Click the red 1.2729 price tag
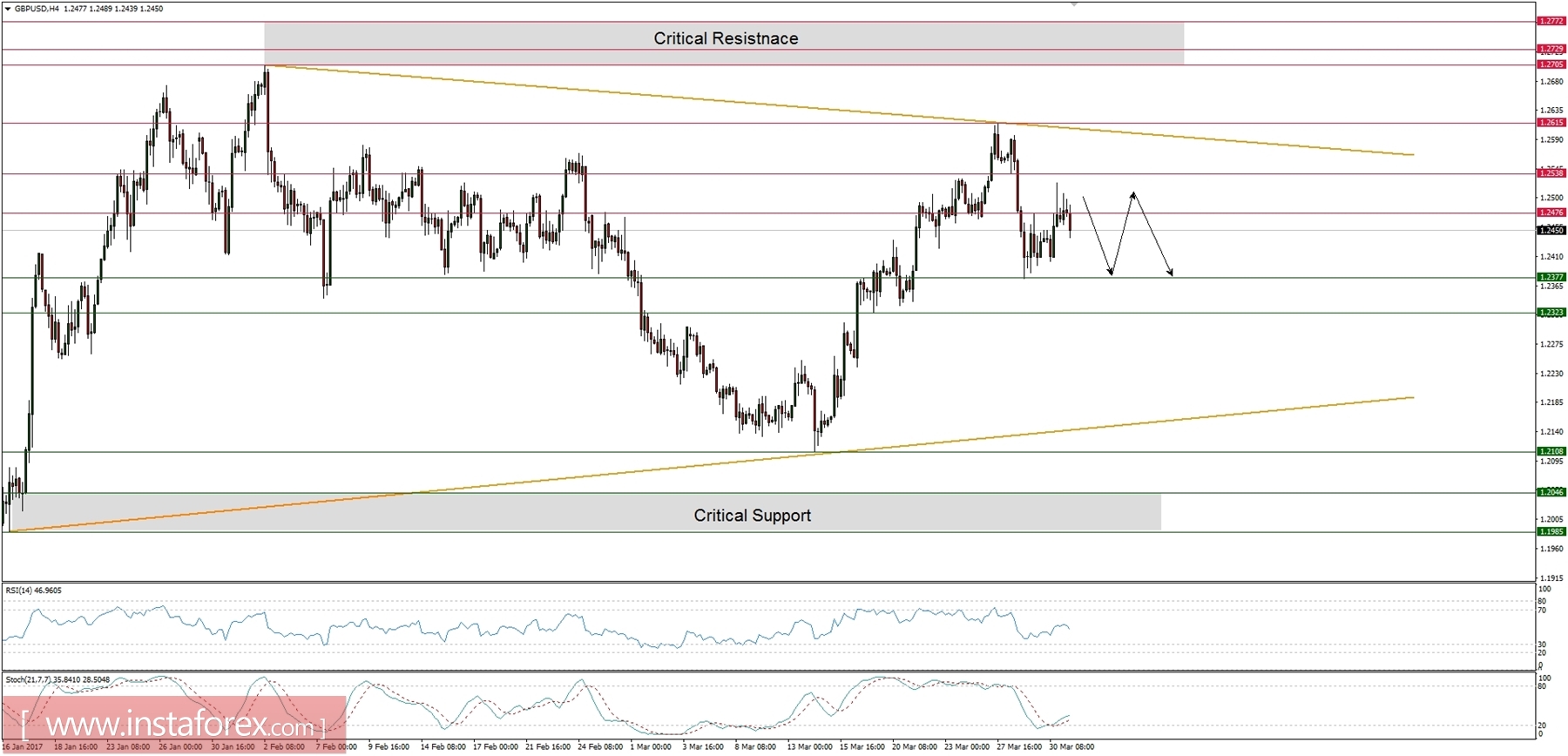 [x=1551, y=50]
